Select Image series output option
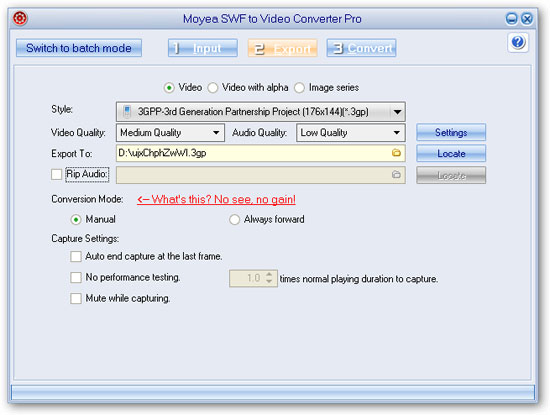The image size is (550, 415). 299,88
